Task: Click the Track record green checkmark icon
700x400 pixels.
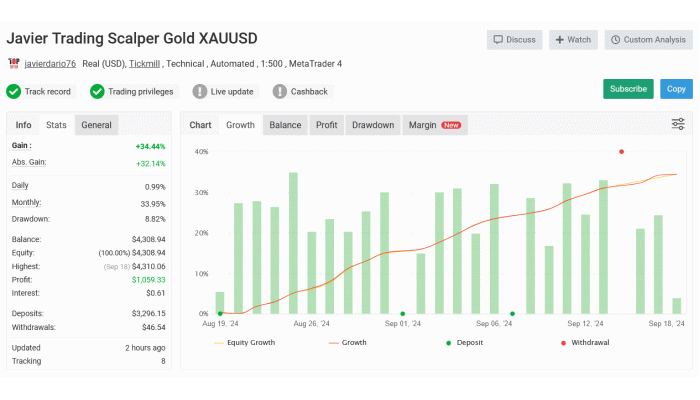Action: (x=14, y=91)
